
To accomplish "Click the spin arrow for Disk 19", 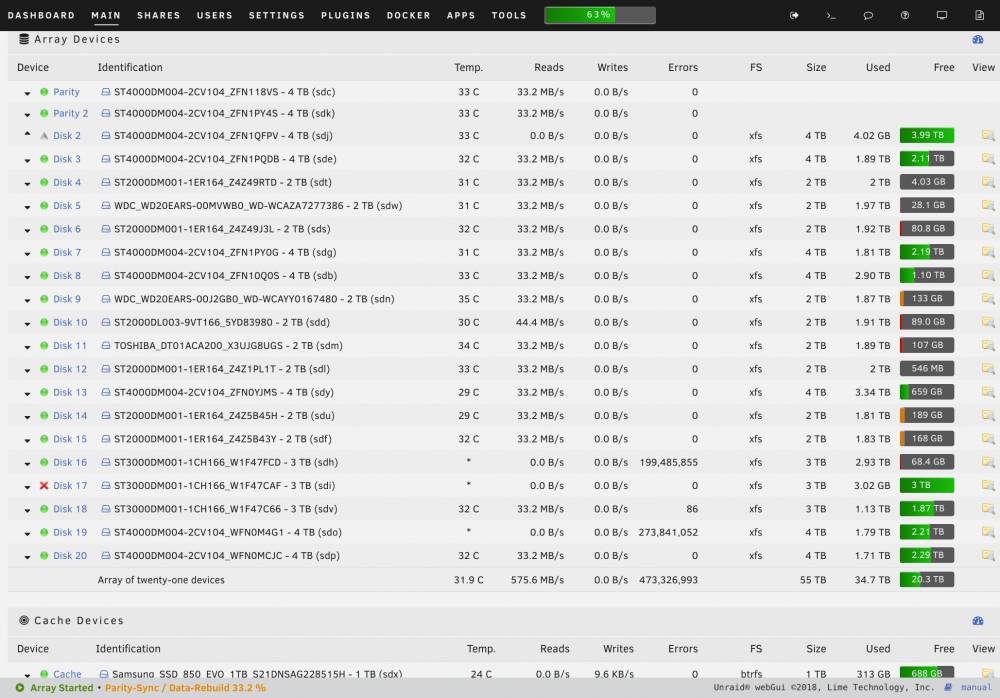I will pos(27,534).
